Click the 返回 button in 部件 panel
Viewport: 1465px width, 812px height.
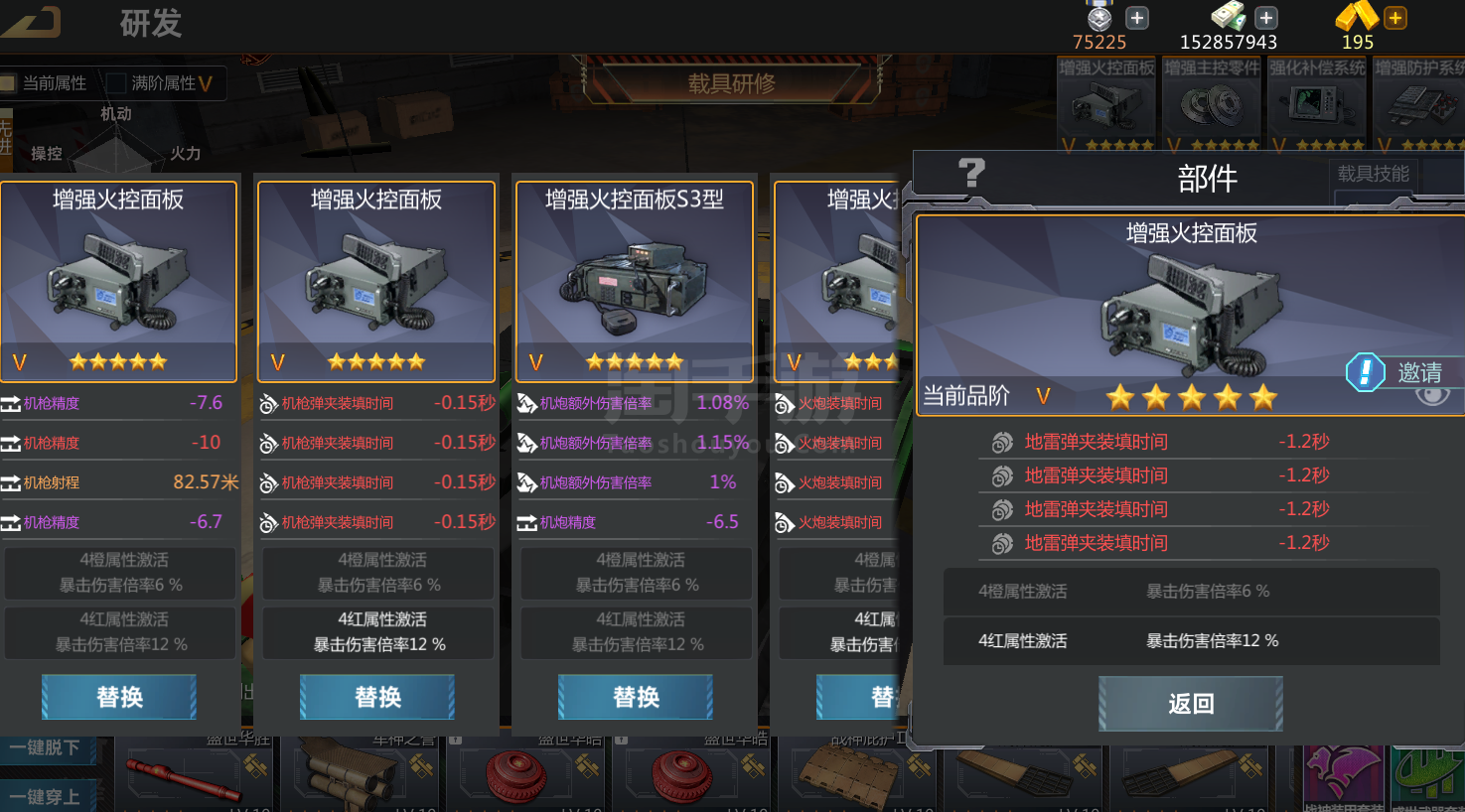point(1191,704)
